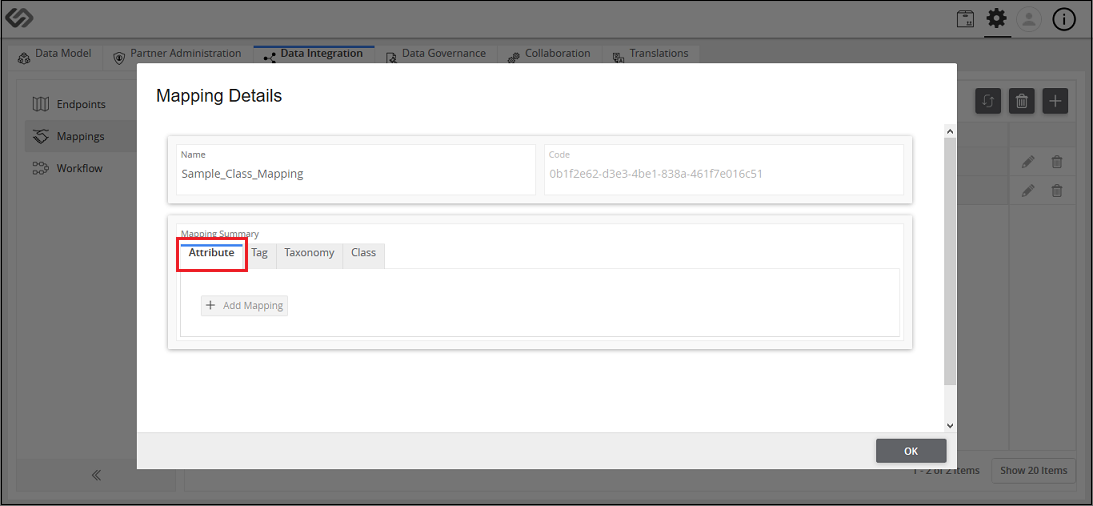1093x506 pixels.
Task: Select Endpoints in the sidebar
Action: (81, 105)
